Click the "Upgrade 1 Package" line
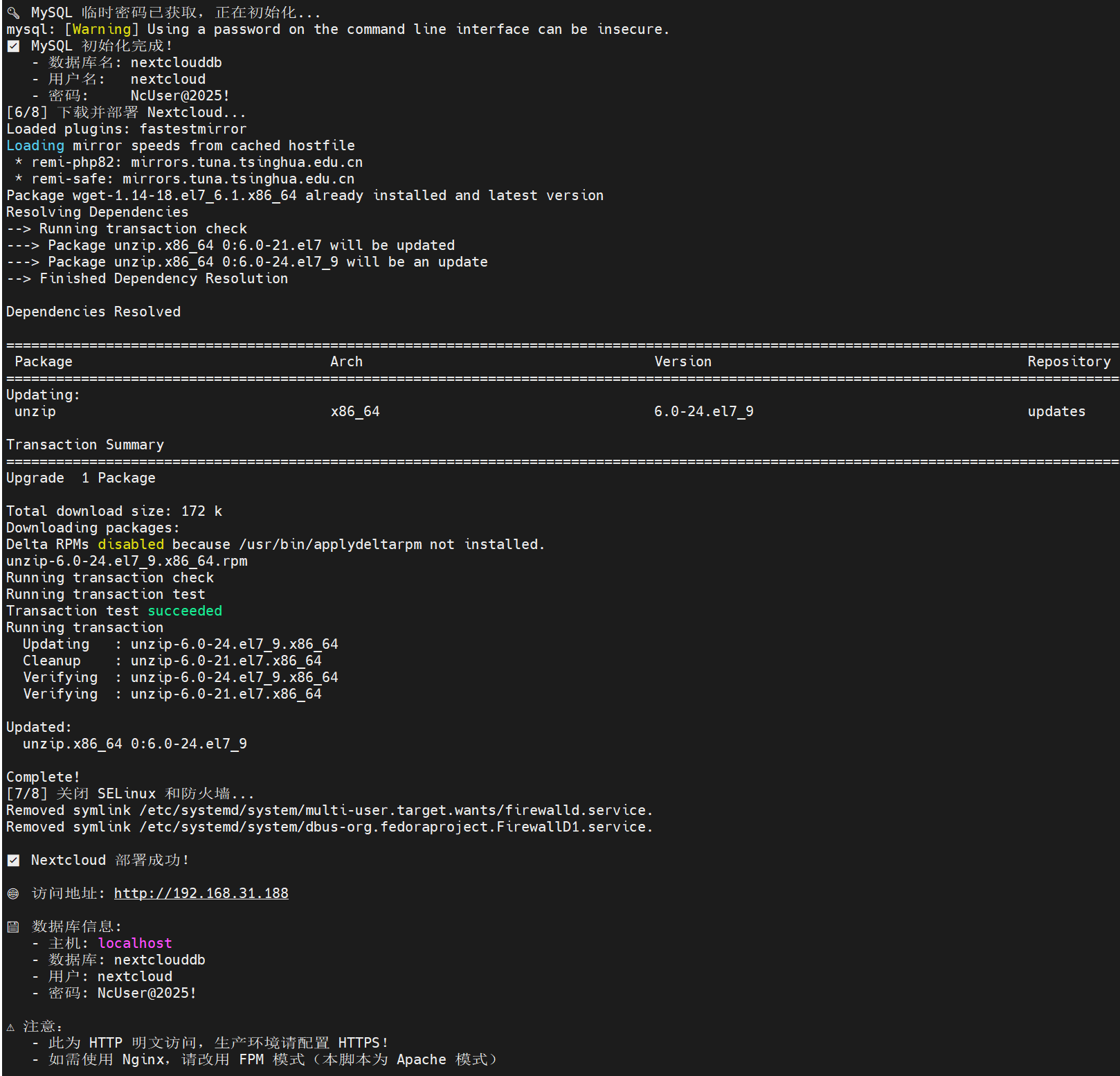Viewport: 1120px width, 1076px height. tap(81, 478)
